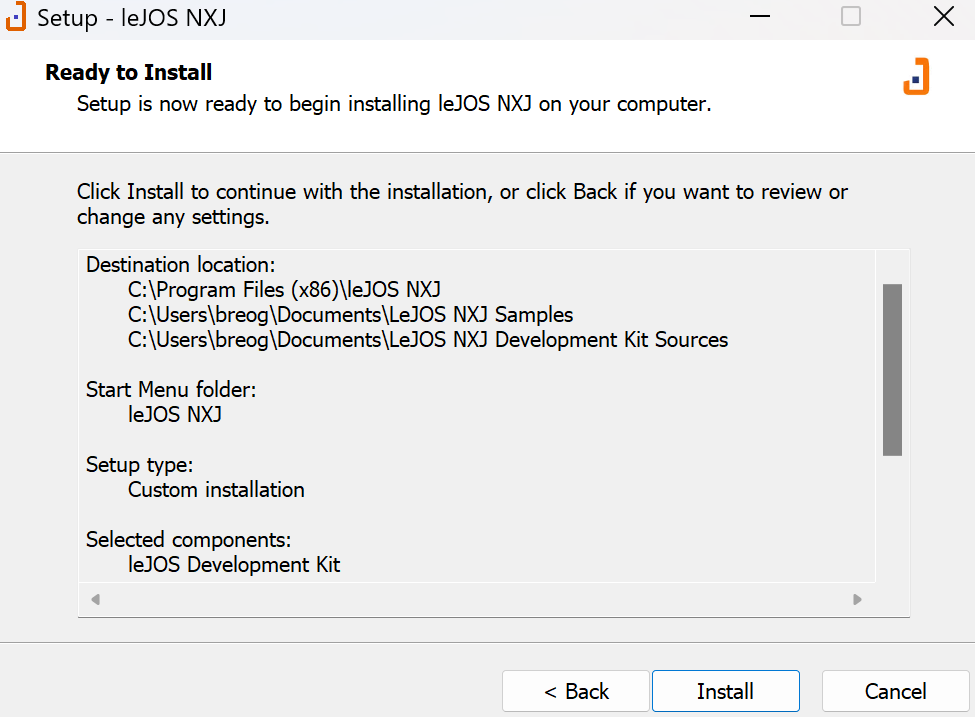
Task: Select the "C:\Program Files (x86)\leJOS NXJ" line
Action: tap(284, 290)
